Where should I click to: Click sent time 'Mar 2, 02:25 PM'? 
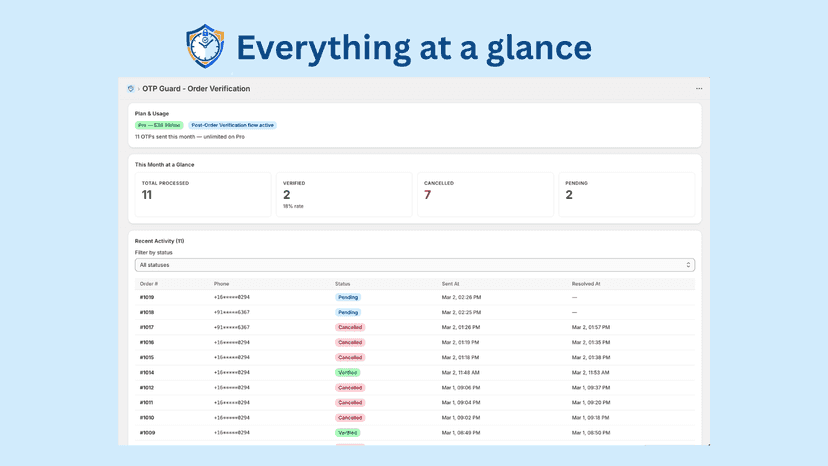pyautogui.click(x=462, y=312)
